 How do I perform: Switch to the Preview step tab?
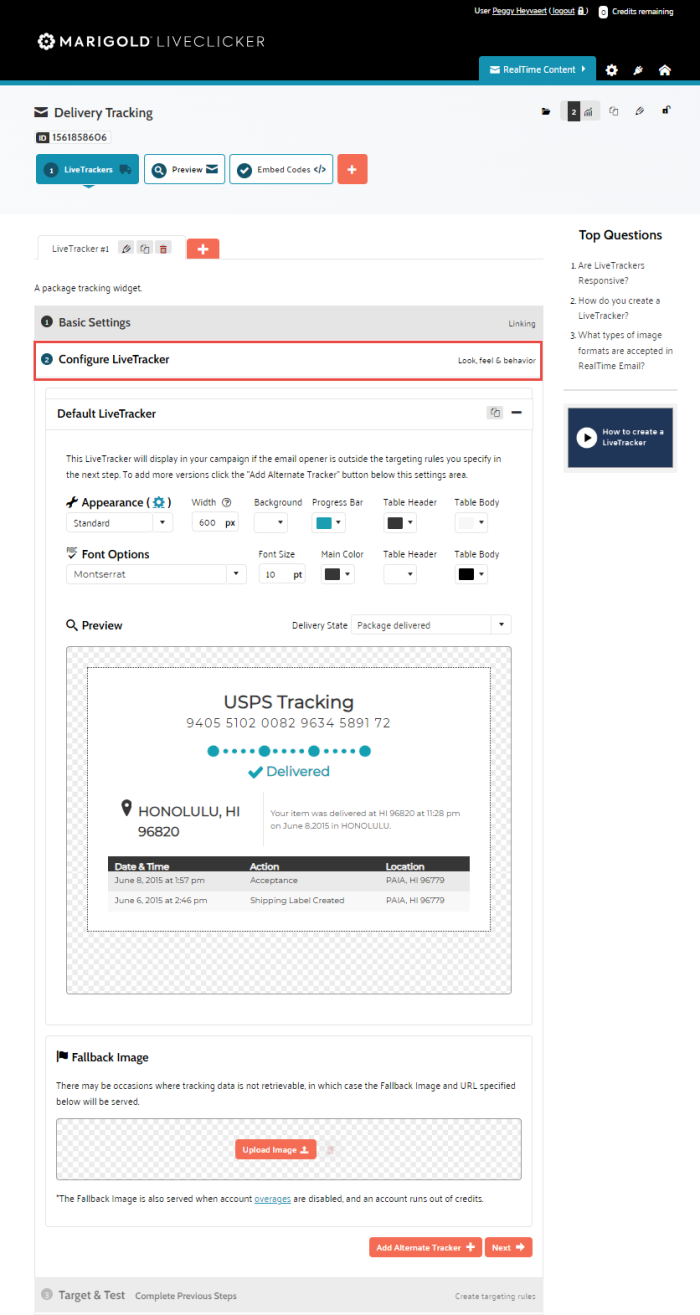(184, 170)
